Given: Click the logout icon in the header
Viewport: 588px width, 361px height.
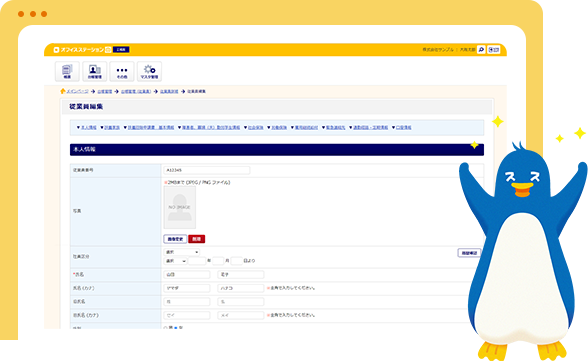Looking at the screenshot, I should 494,49.
